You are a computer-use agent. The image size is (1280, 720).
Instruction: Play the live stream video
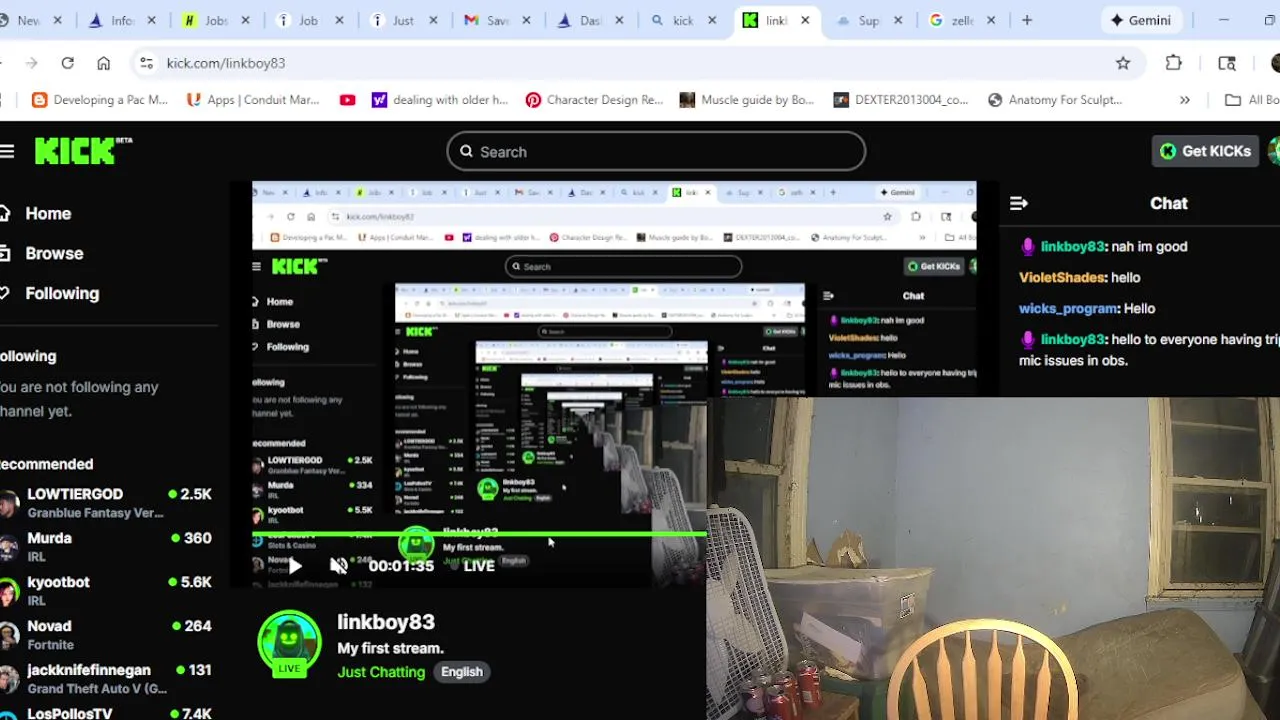tap(295, 566)
